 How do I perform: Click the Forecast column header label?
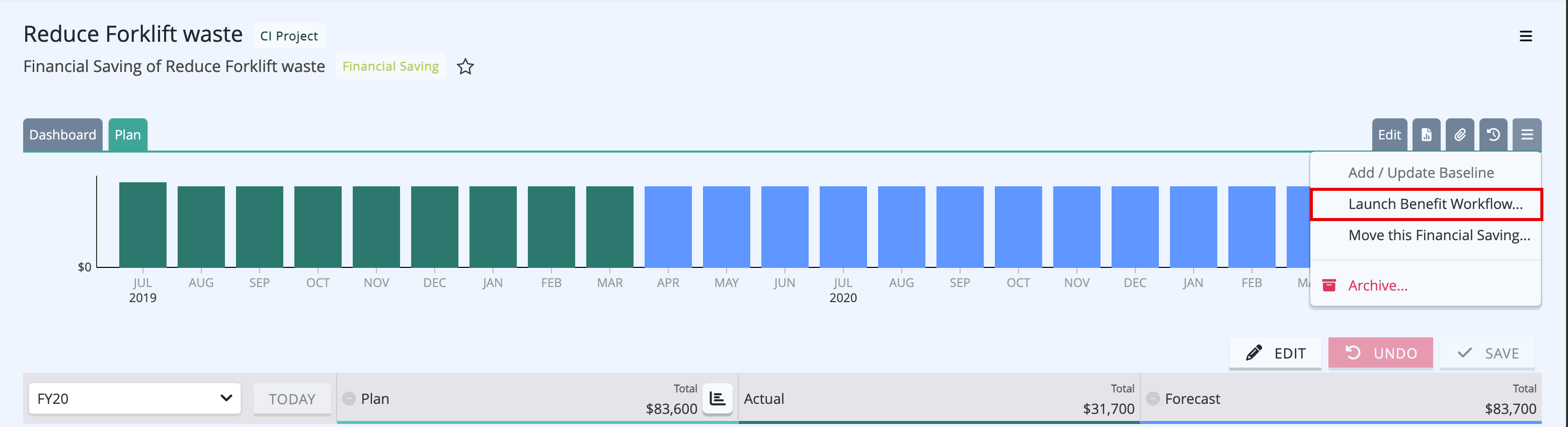point(1193,398)
